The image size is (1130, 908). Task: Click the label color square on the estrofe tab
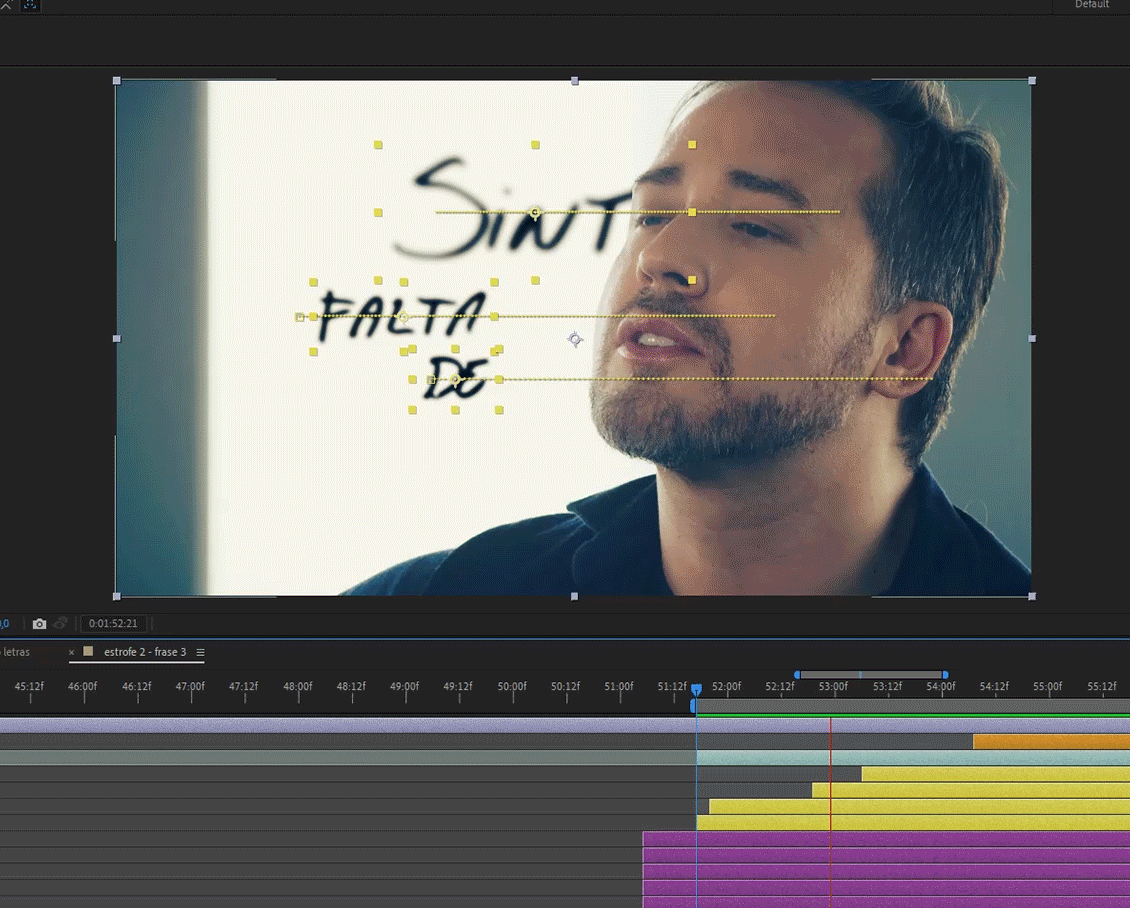(88, 651)
